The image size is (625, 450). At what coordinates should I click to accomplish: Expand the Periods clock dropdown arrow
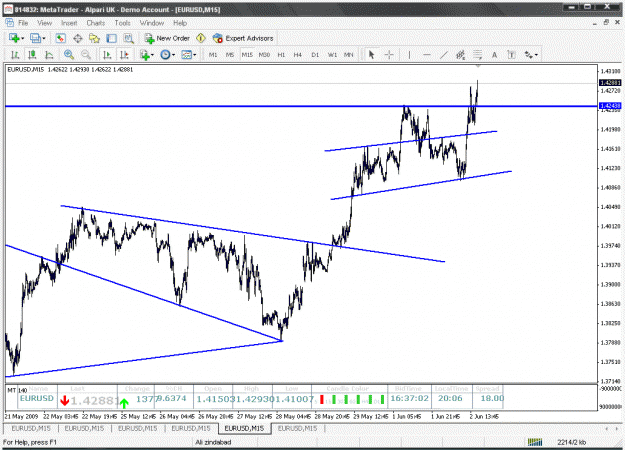pos(173,55)
